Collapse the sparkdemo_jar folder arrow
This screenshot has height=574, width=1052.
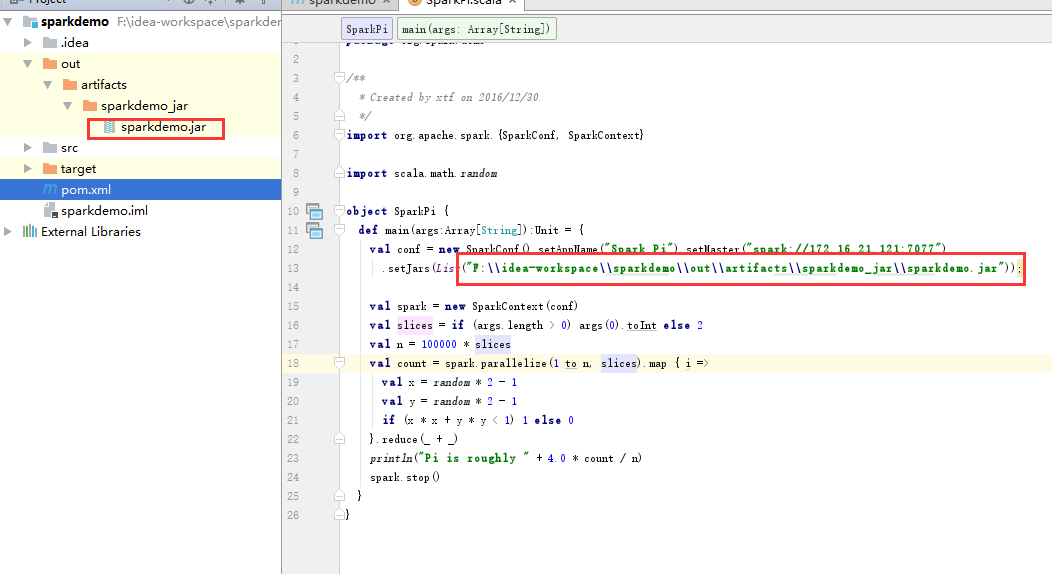pos(68,106)
